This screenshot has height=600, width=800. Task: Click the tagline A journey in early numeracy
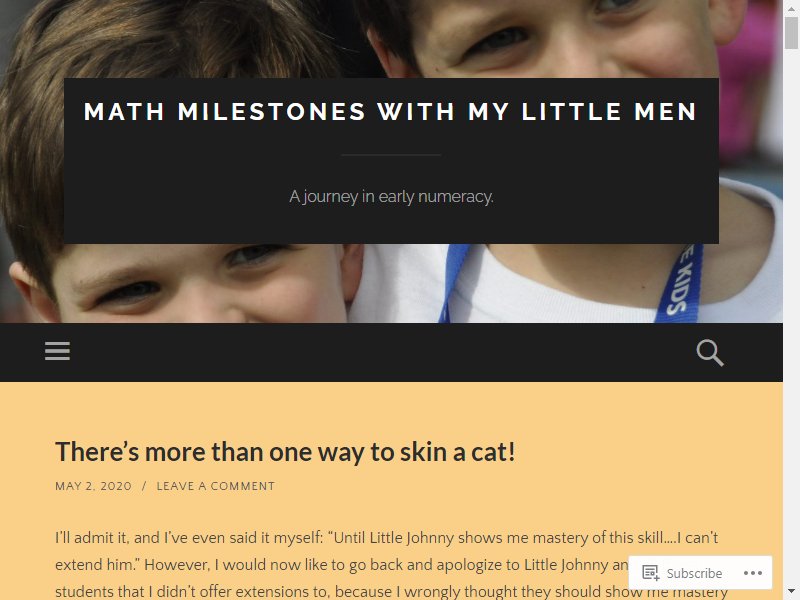pyautogui.click(x=391, y=196)
